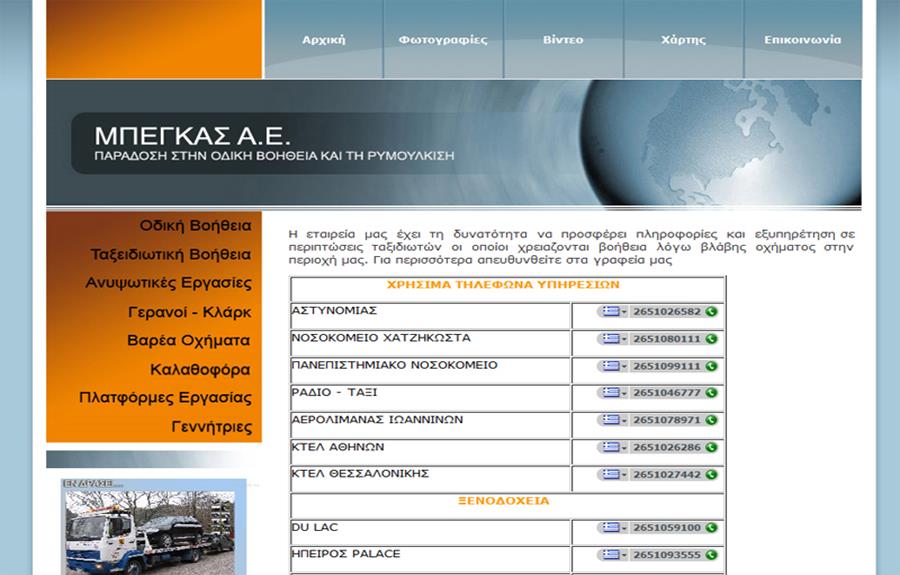Click phone number 2651026582
This screenshot has height=575, width=900.
(667, 312)
